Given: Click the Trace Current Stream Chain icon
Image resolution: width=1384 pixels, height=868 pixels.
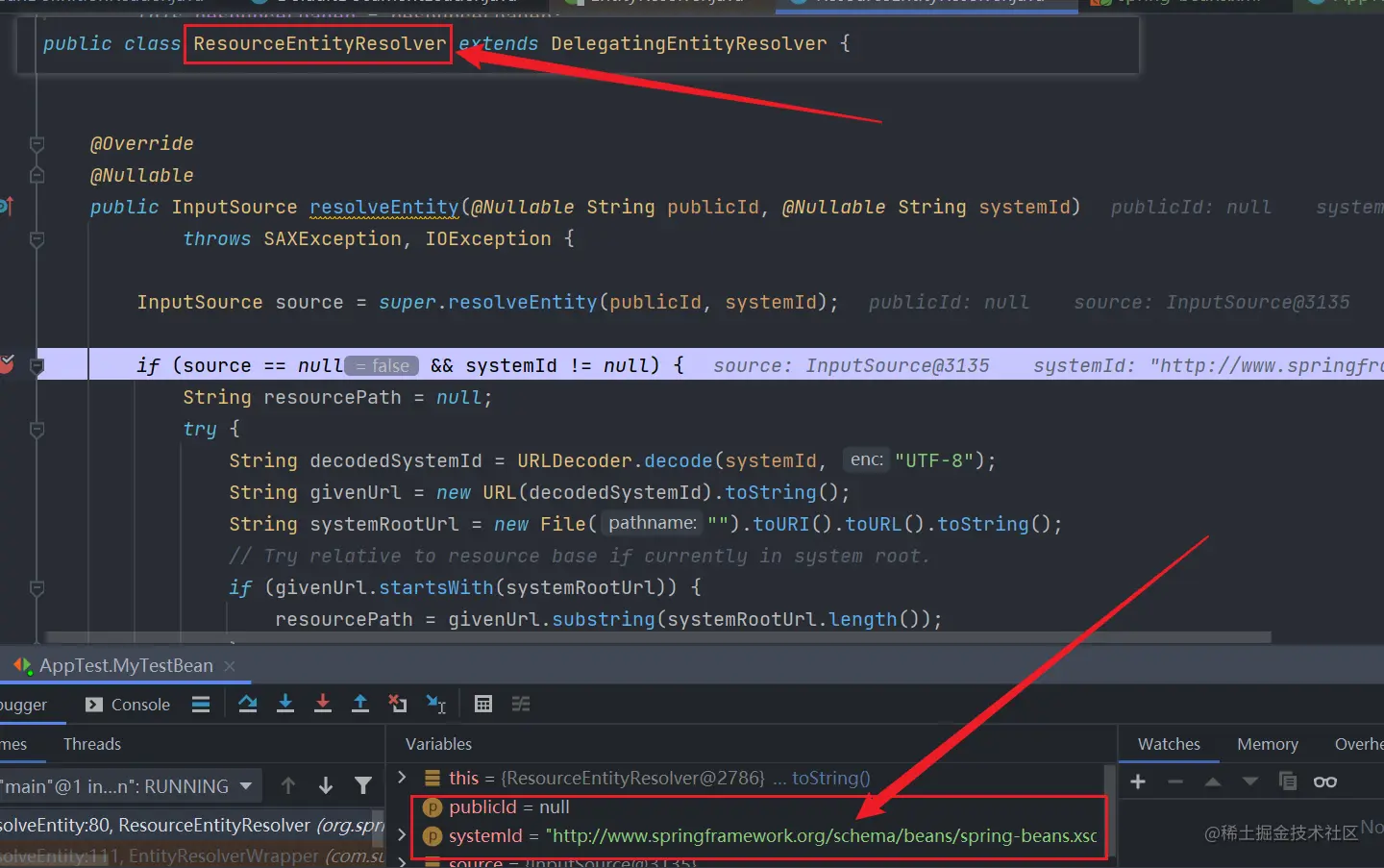Looking at the screenshot, I should tap(521, 705).
